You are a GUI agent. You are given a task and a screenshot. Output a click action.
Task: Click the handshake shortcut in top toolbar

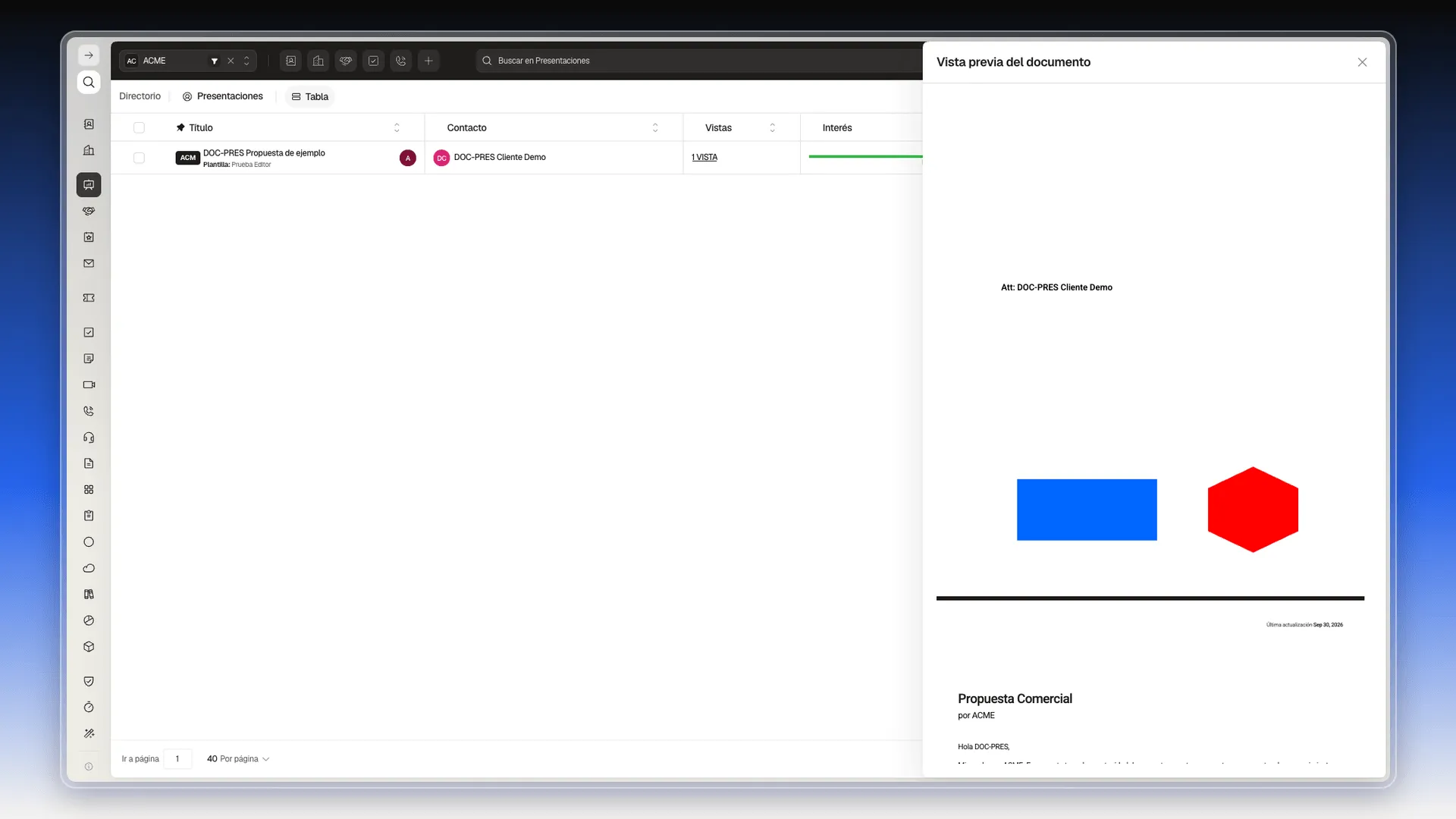point(346,61)
